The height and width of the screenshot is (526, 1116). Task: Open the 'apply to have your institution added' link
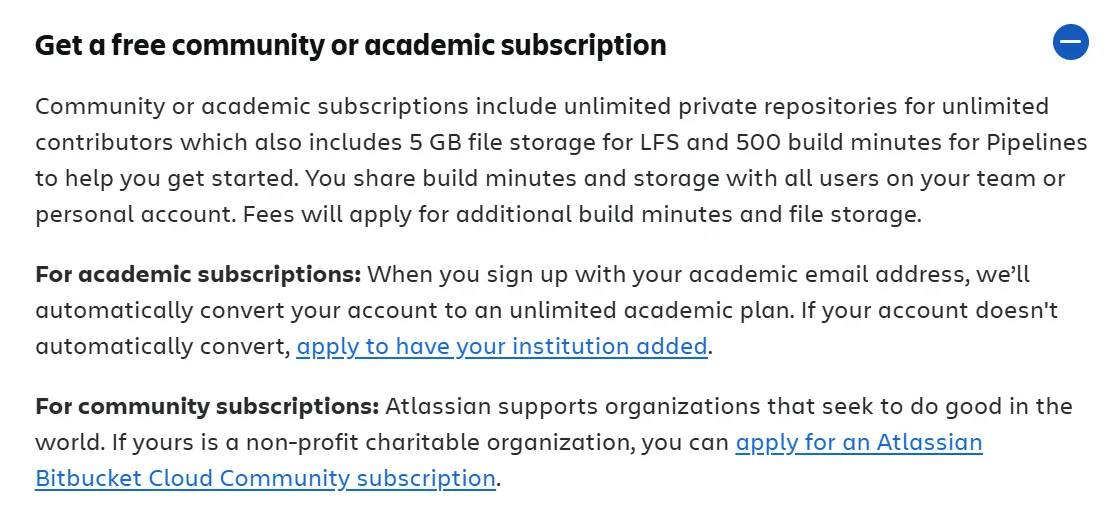click(502, 347)
